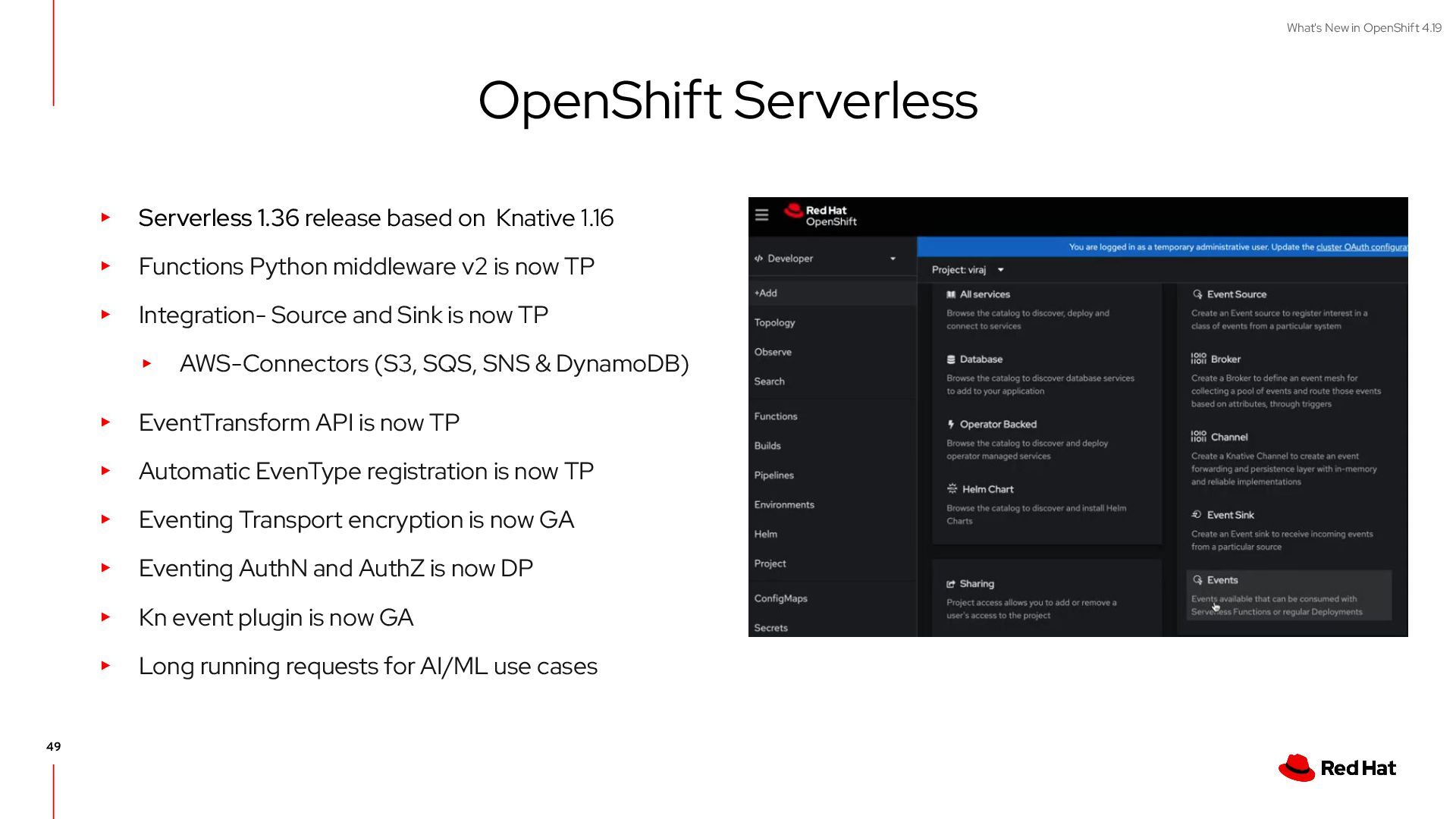Click 'Functions Python middleware v2 is now TP'
This screenshot has height=819, width=1456.
(x=366, y=267)
